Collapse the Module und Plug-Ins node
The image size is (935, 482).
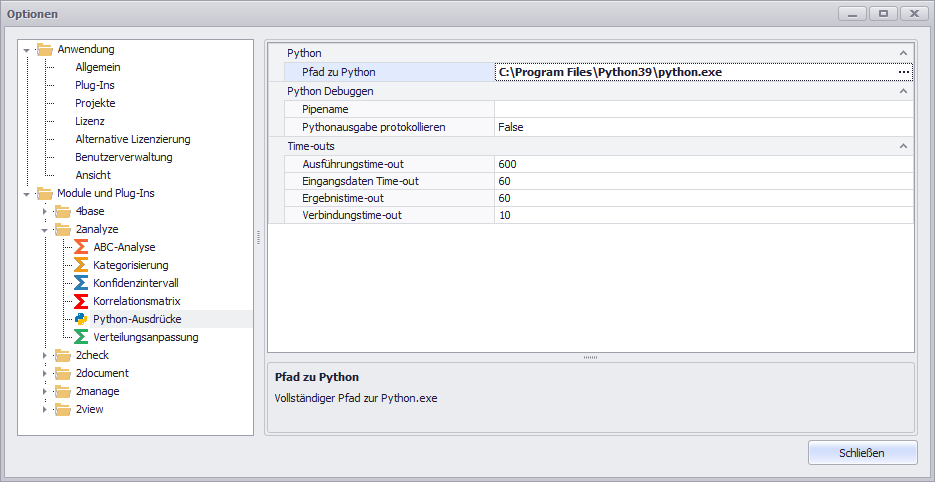[26, 194]
